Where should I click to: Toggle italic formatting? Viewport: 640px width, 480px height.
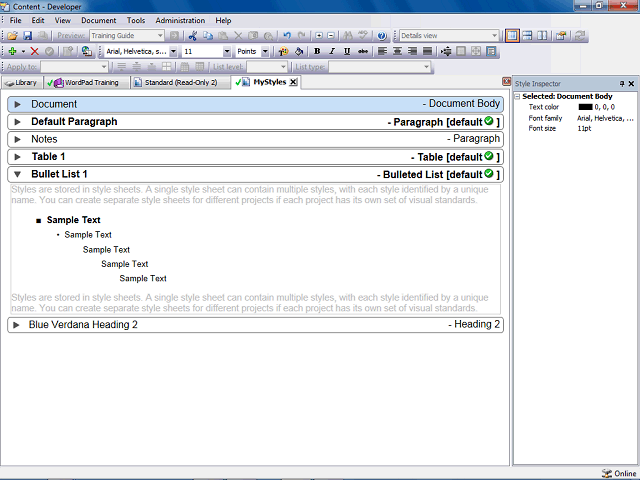(332, 51)
